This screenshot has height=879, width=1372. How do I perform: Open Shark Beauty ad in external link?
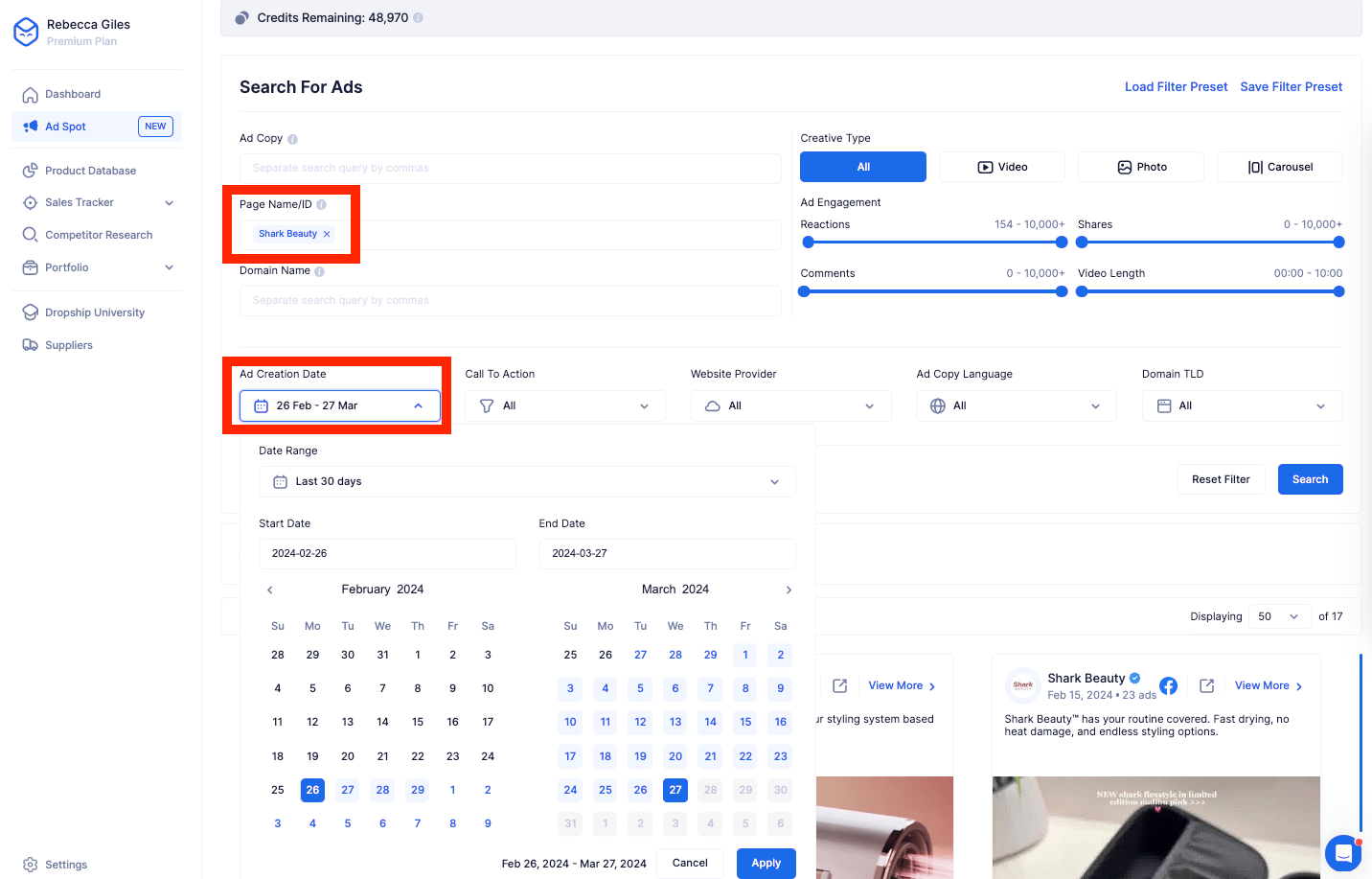click(x=1206, y=686)
